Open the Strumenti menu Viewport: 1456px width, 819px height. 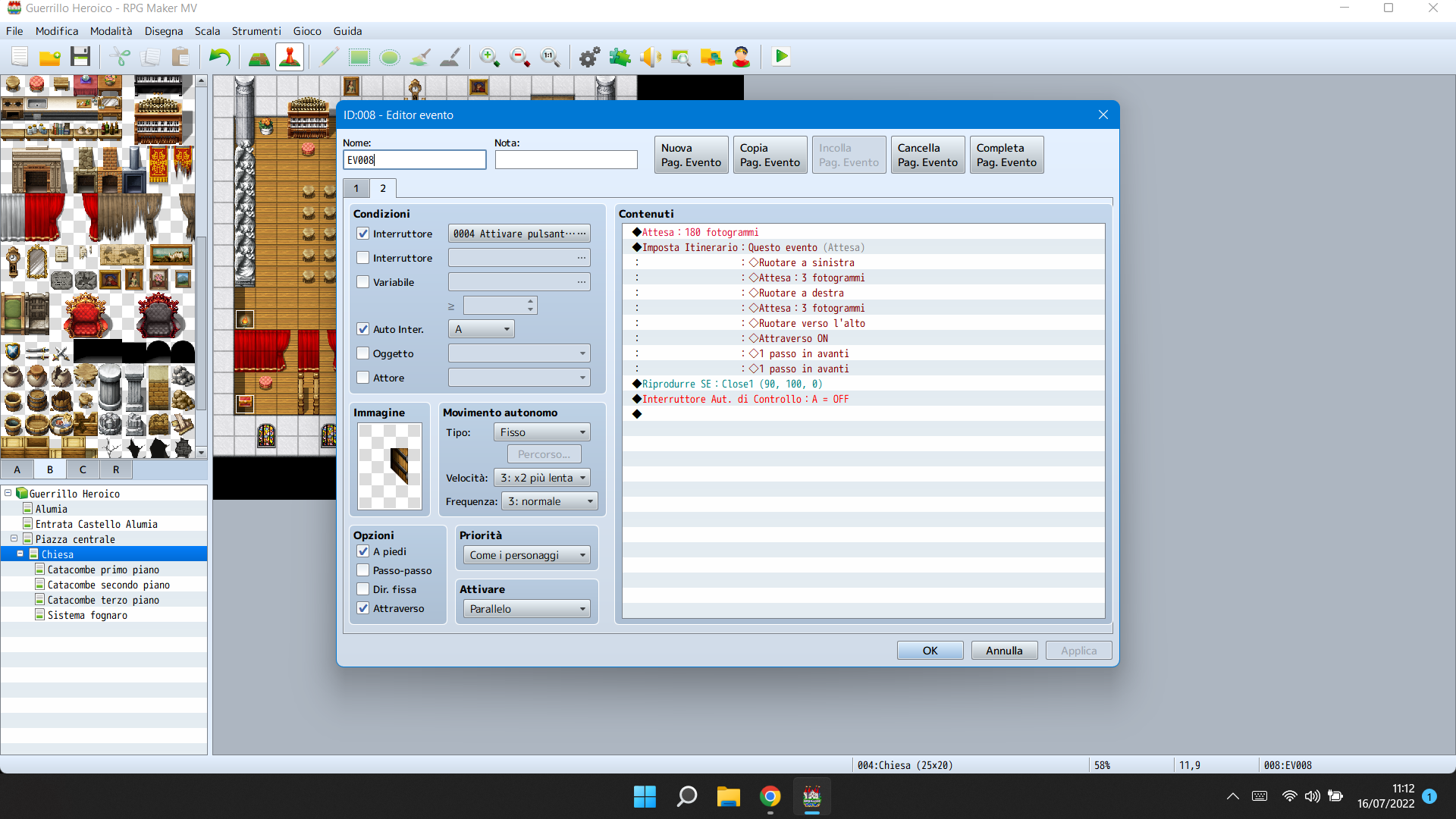[x=256, y=31]
